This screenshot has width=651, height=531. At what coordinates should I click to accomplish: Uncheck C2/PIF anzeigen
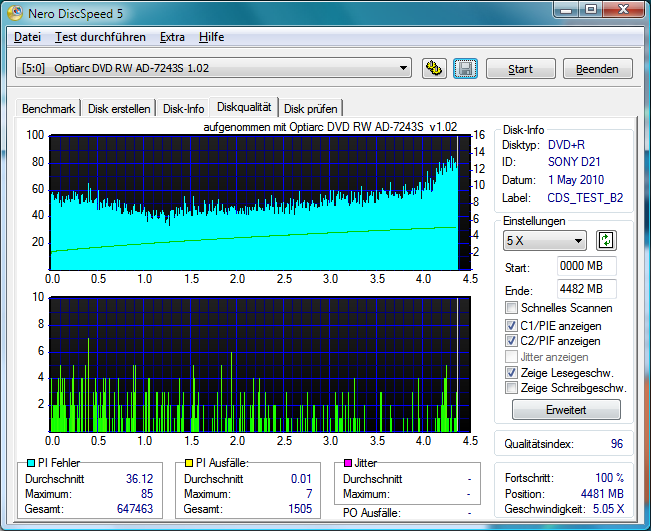512,341
